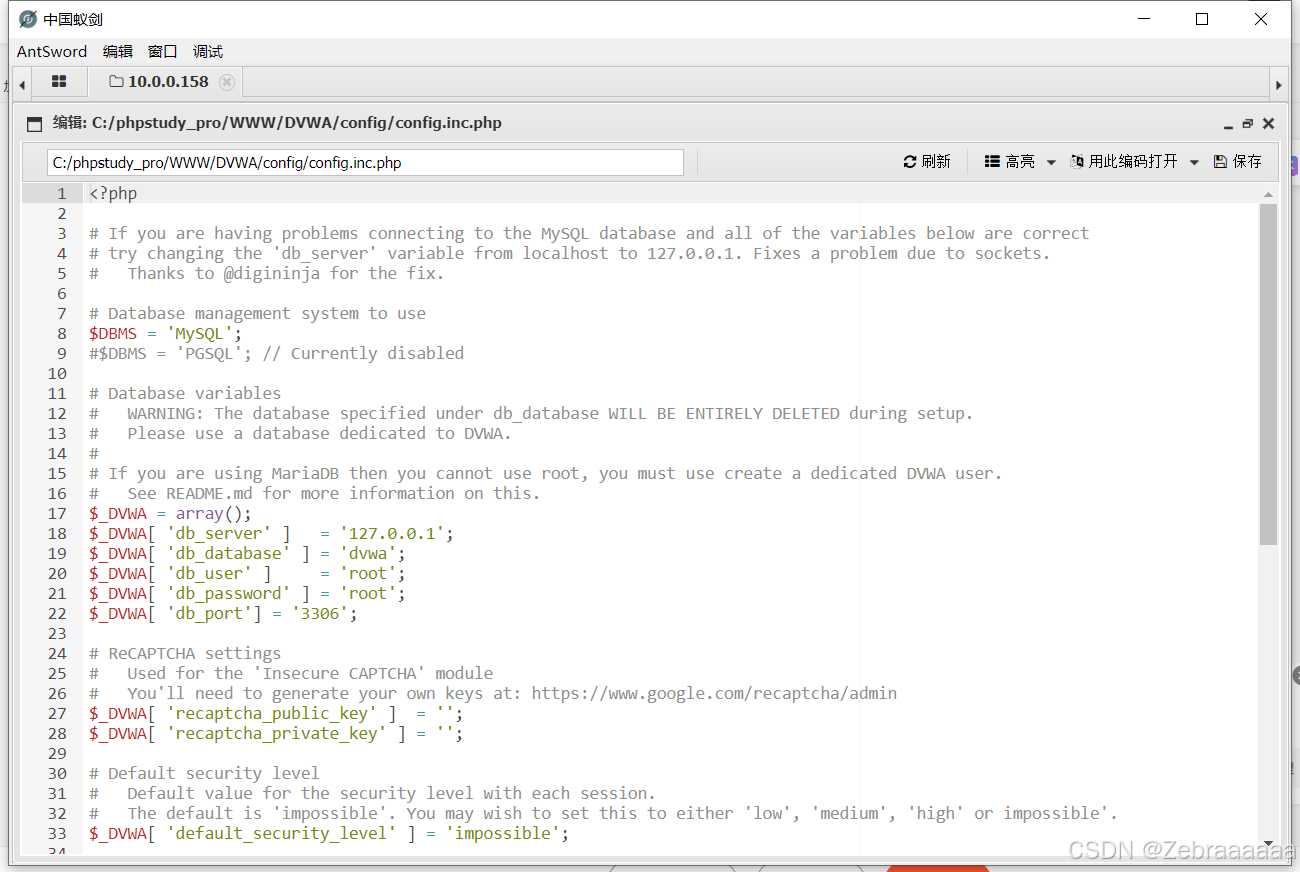Switch to the home grid tab
Image resolution: width=1300 pixels, height=872 pixels.
59,82
